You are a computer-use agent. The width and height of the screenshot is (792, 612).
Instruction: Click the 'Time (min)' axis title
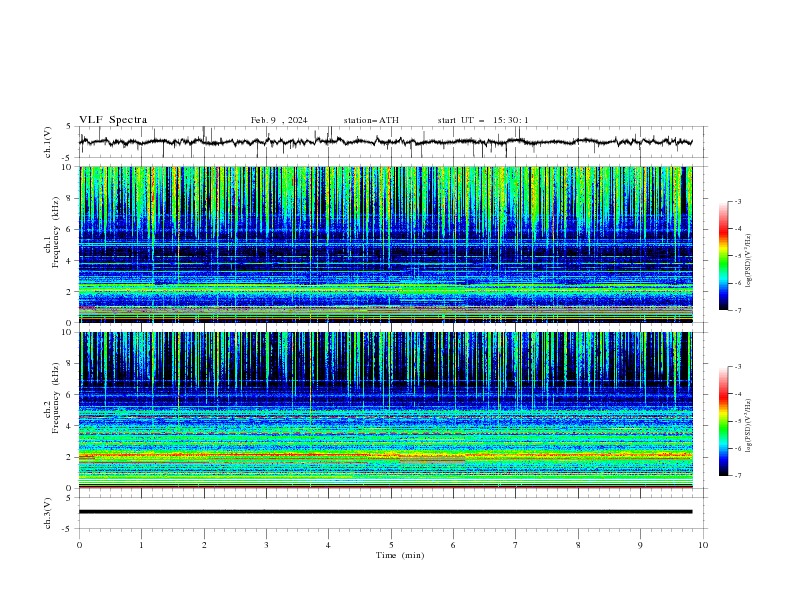pos(400,555)
